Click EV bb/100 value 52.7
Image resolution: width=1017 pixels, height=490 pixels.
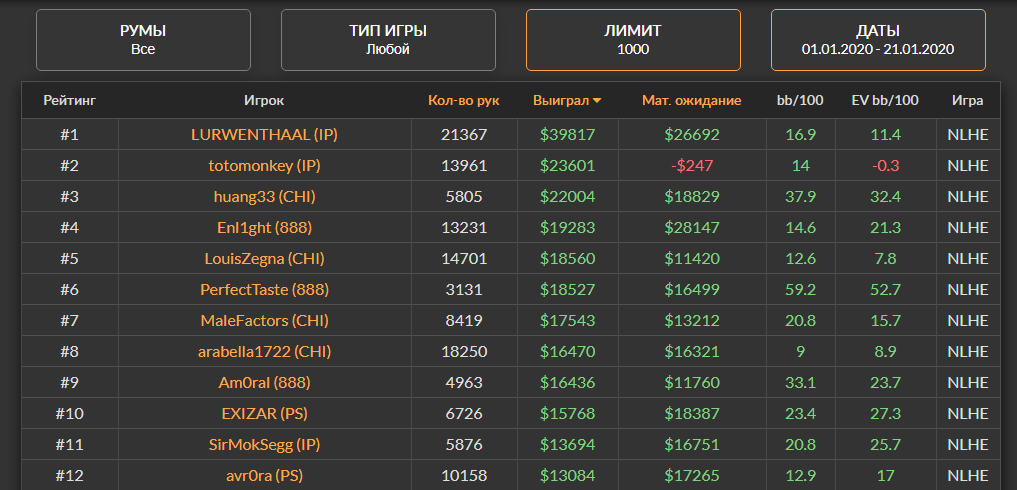coord(885,289)
